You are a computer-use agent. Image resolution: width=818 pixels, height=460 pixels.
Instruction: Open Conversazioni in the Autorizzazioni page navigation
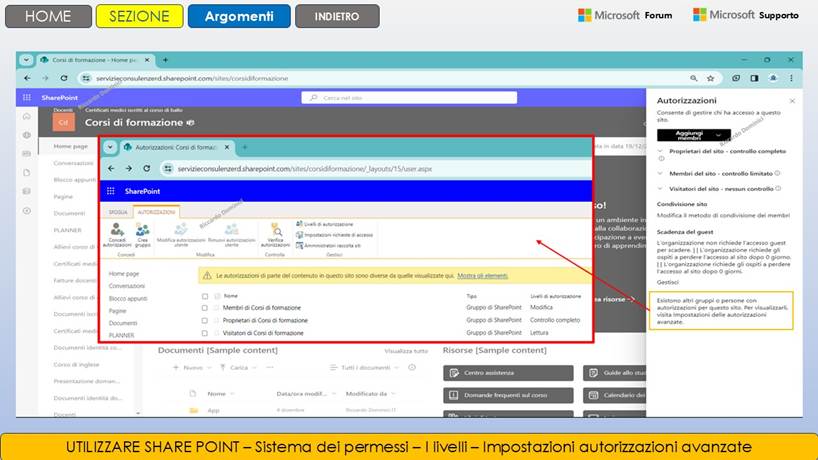point(127,286)
